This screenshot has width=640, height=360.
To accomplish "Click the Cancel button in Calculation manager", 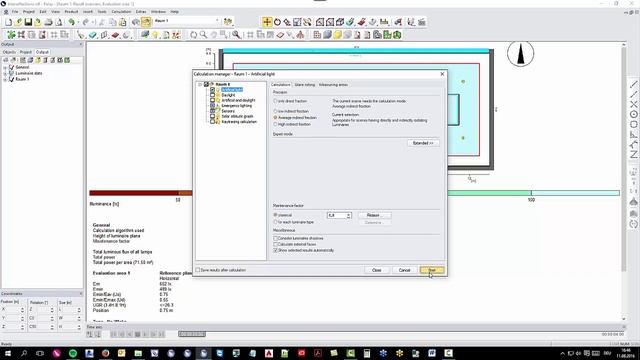I will 404,270.
